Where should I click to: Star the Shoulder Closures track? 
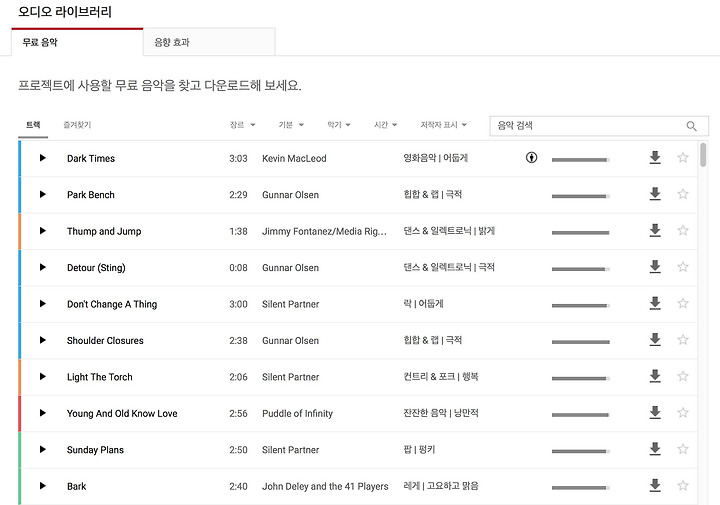683,340
